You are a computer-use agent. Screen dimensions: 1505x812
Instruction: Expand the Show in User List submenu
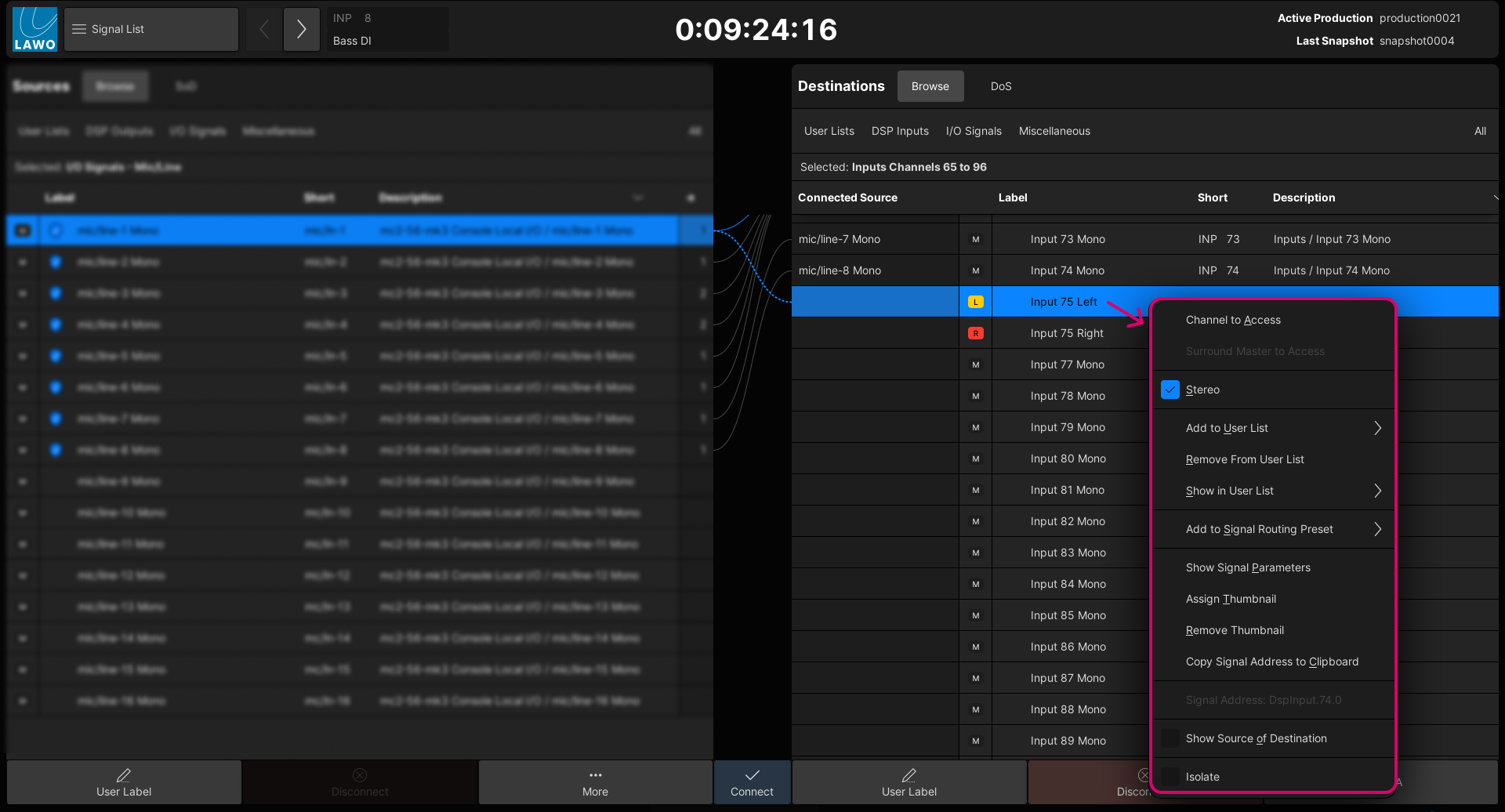pyautogui.click(x=1376, y=491)
